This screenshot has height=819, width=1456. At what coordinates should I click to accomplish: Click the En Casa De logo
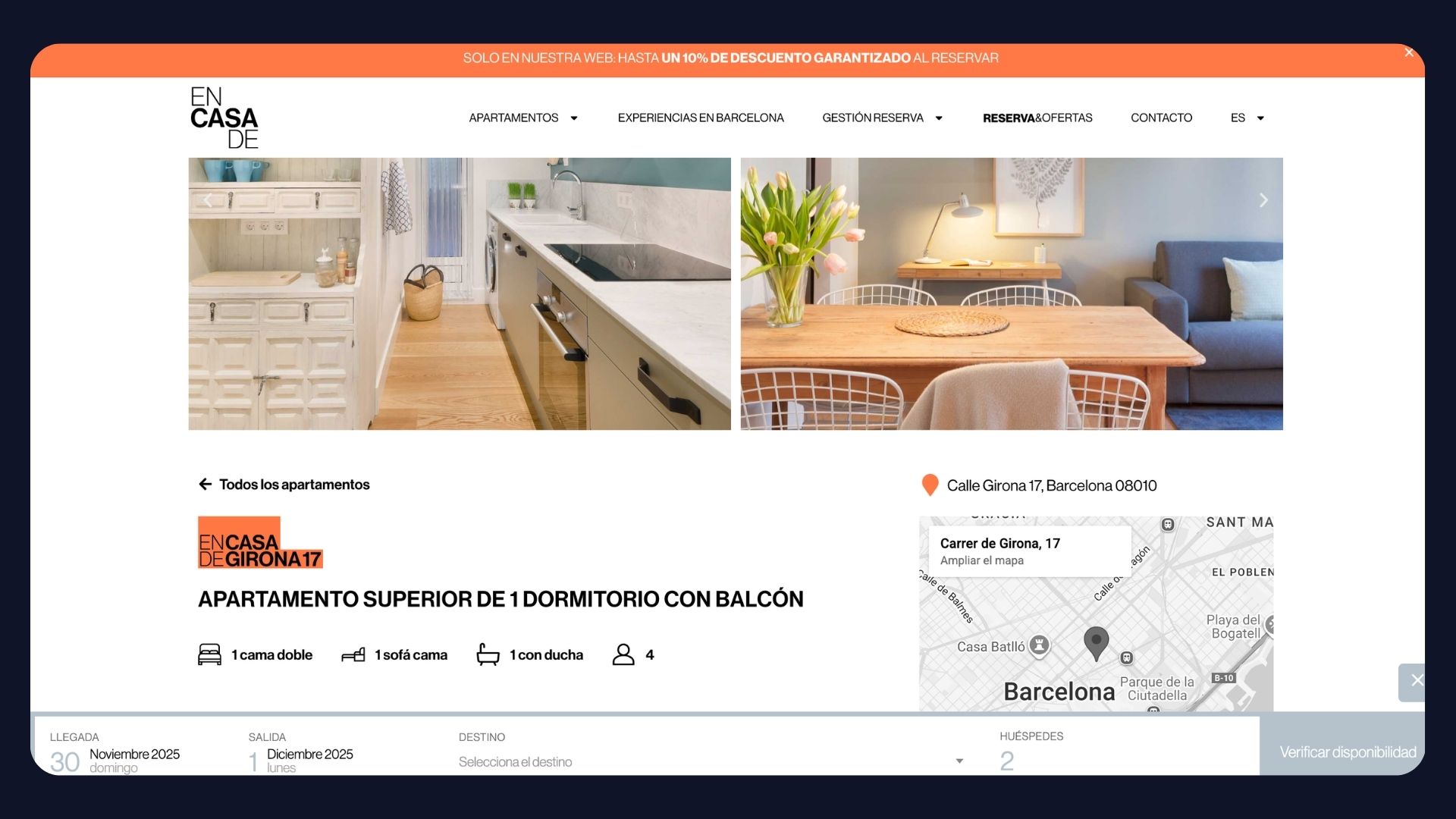224,118
